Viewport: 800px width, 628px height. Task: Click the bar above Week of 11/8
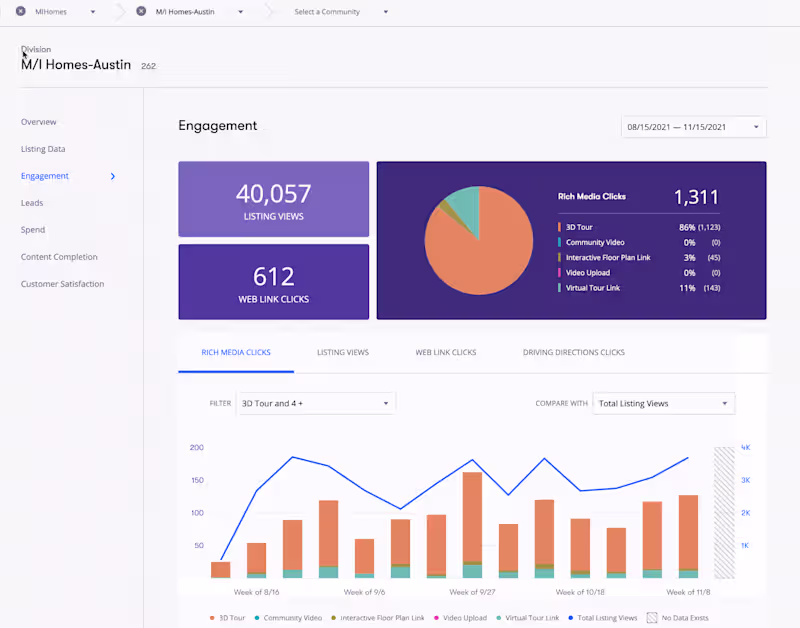click(688, 537)
